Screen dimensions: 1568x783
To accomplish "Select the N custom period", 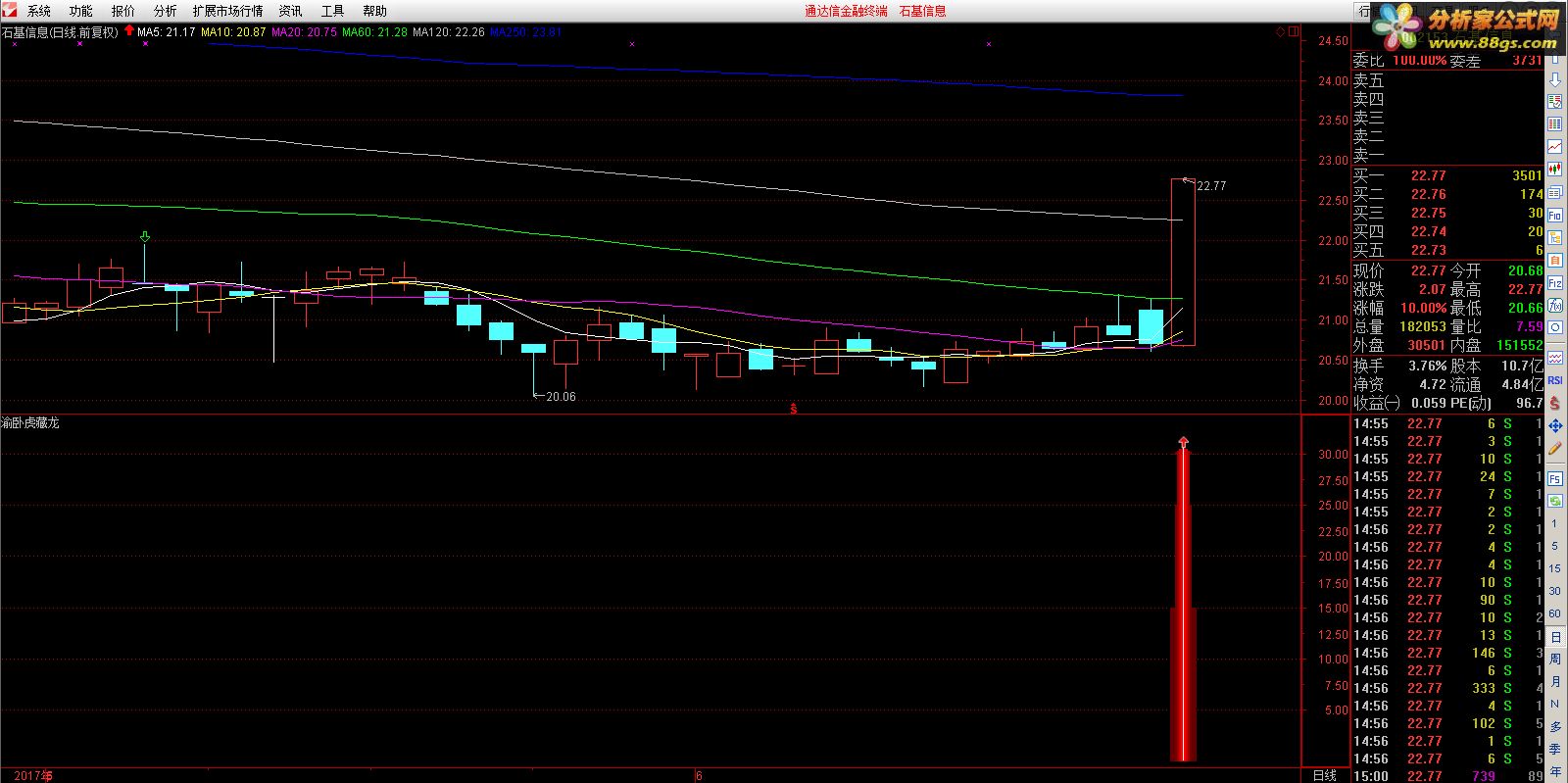I will pos(1555,704).
